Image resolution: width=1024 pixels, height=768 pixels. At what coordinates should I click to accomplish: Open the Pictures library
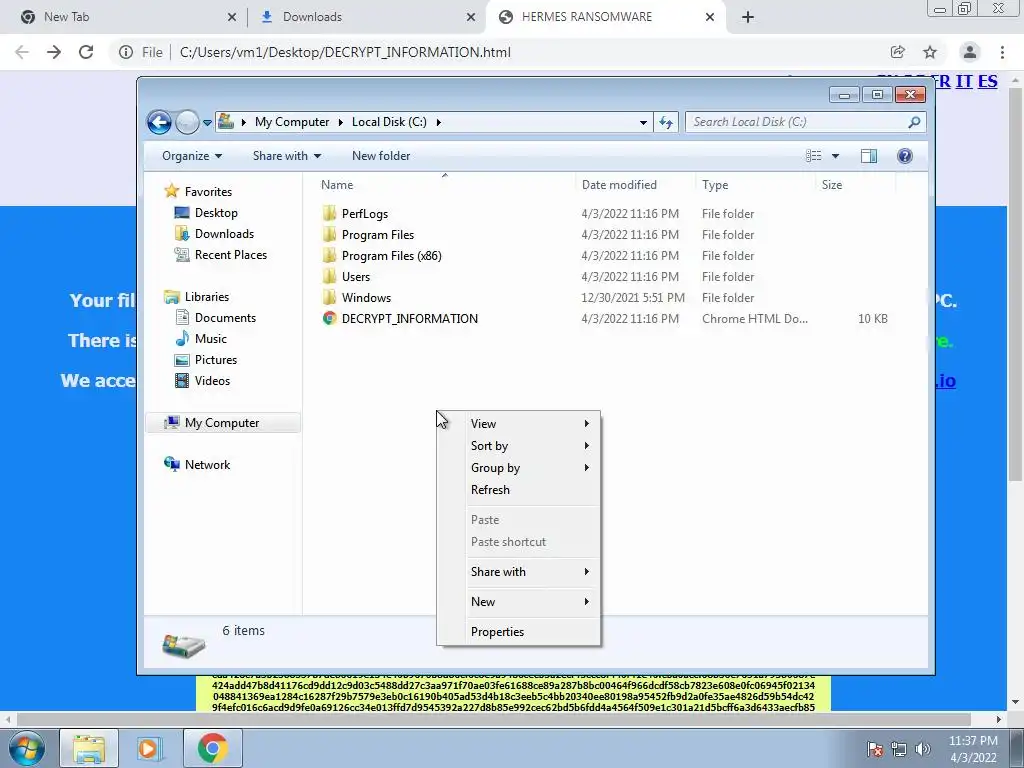coord(216,360)
